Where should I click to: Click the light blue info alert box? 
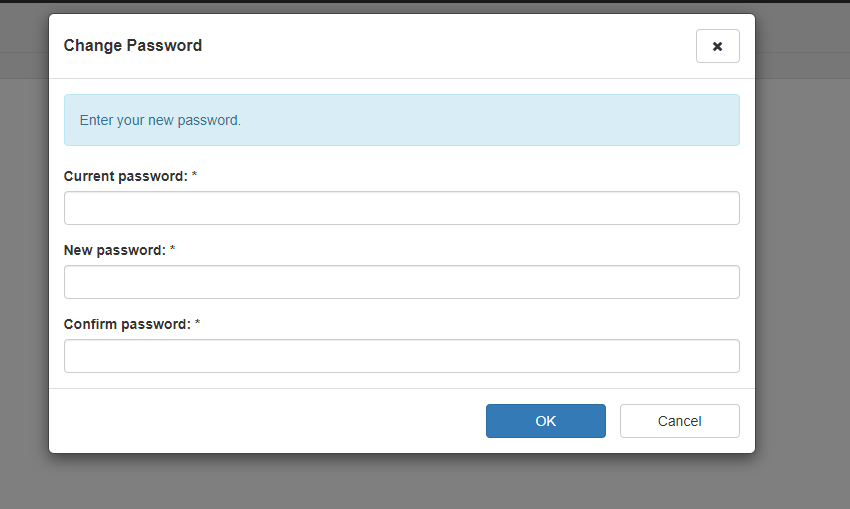pyautogui.click(x=500, y=120)
